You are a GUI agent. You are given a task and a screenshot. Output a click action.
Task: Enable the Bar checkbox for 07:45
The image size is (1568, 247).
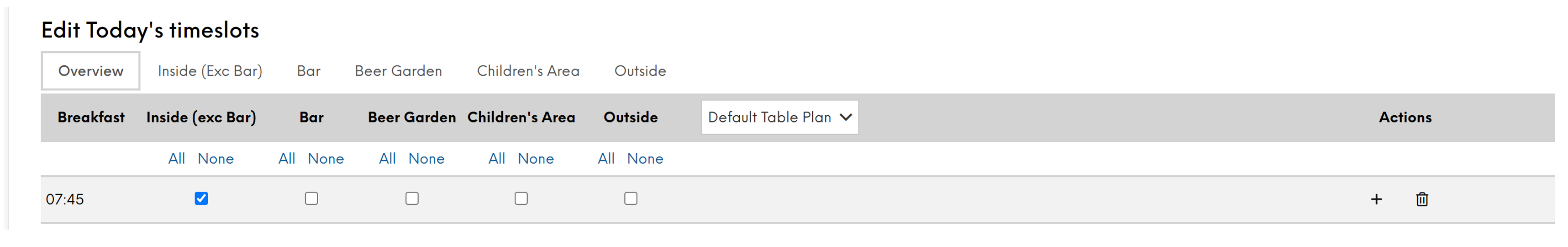click(x=312, y=199)
